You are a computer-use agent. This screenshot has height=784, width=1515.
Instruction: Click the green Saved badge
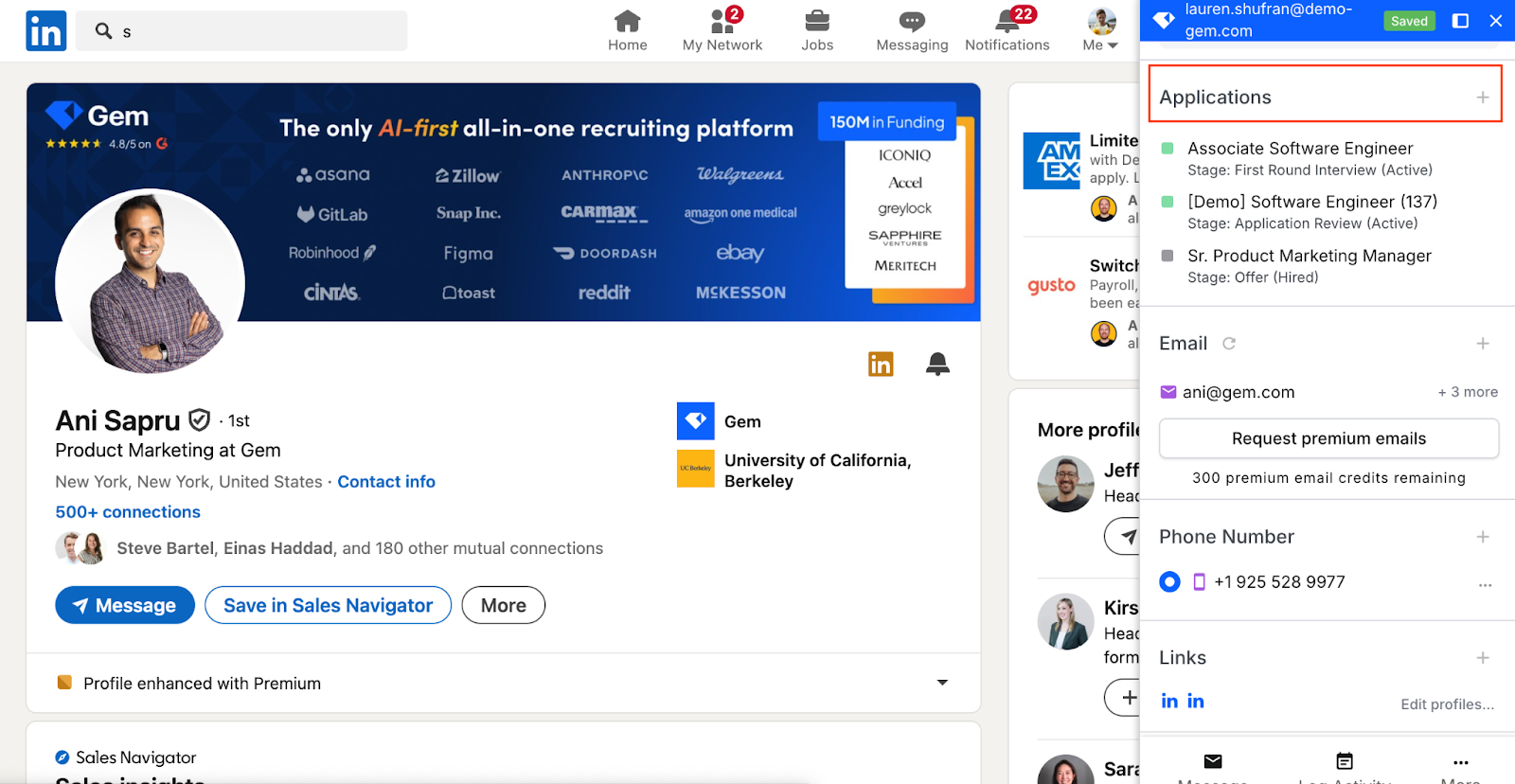(x=1409, y=21)
